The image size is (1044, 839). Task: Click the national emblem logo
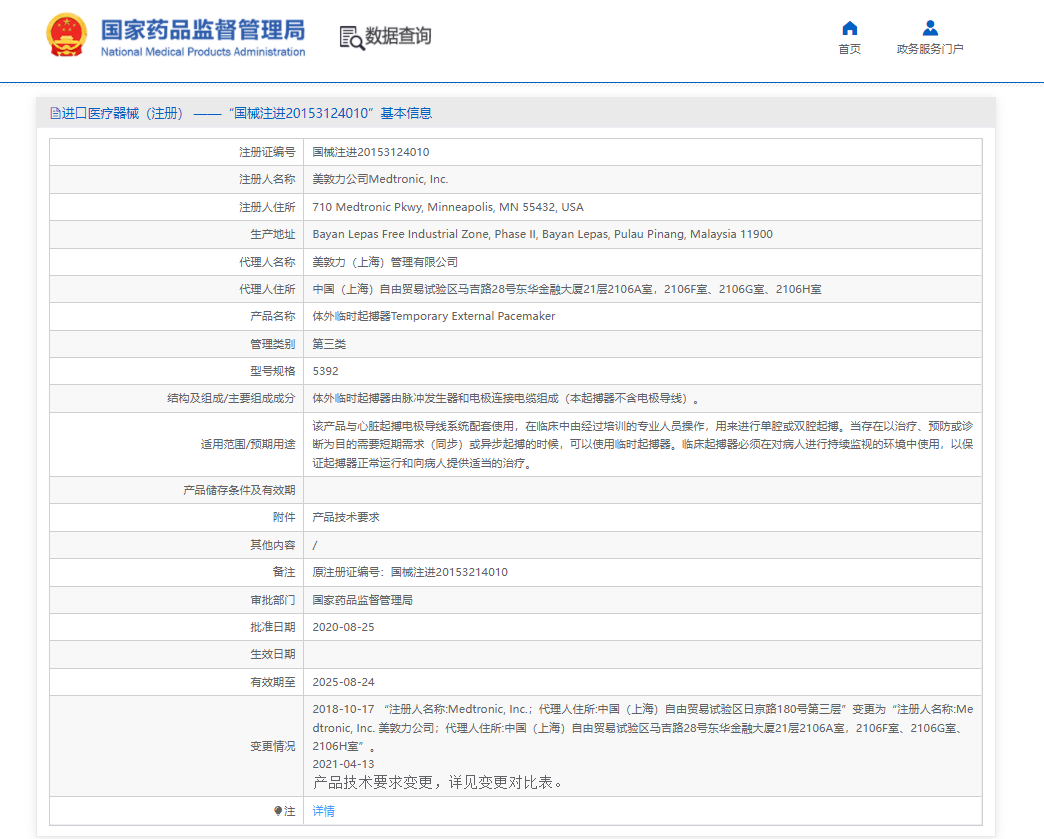point(67,35)
